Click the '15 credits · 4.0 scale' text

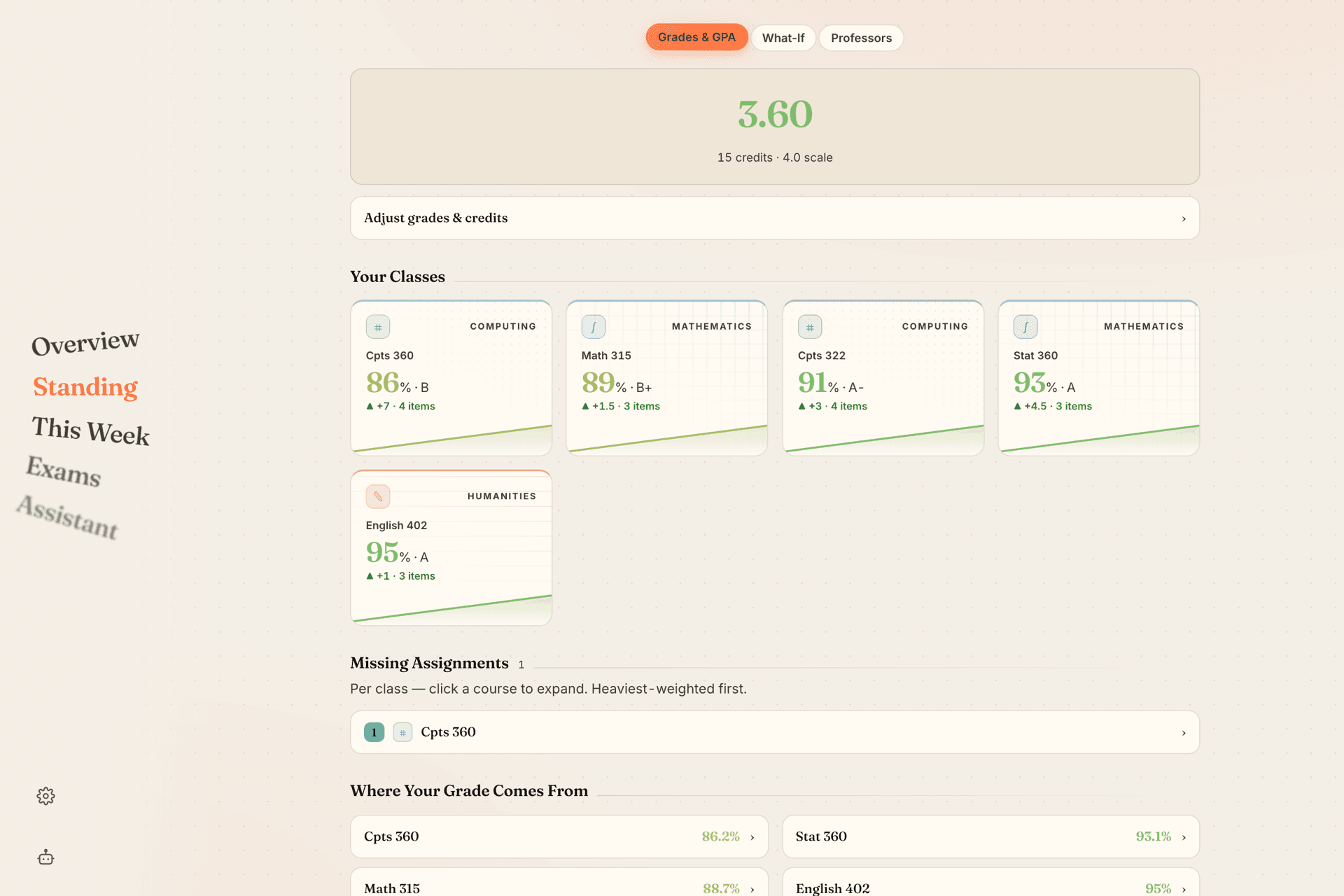coord(775,157)
